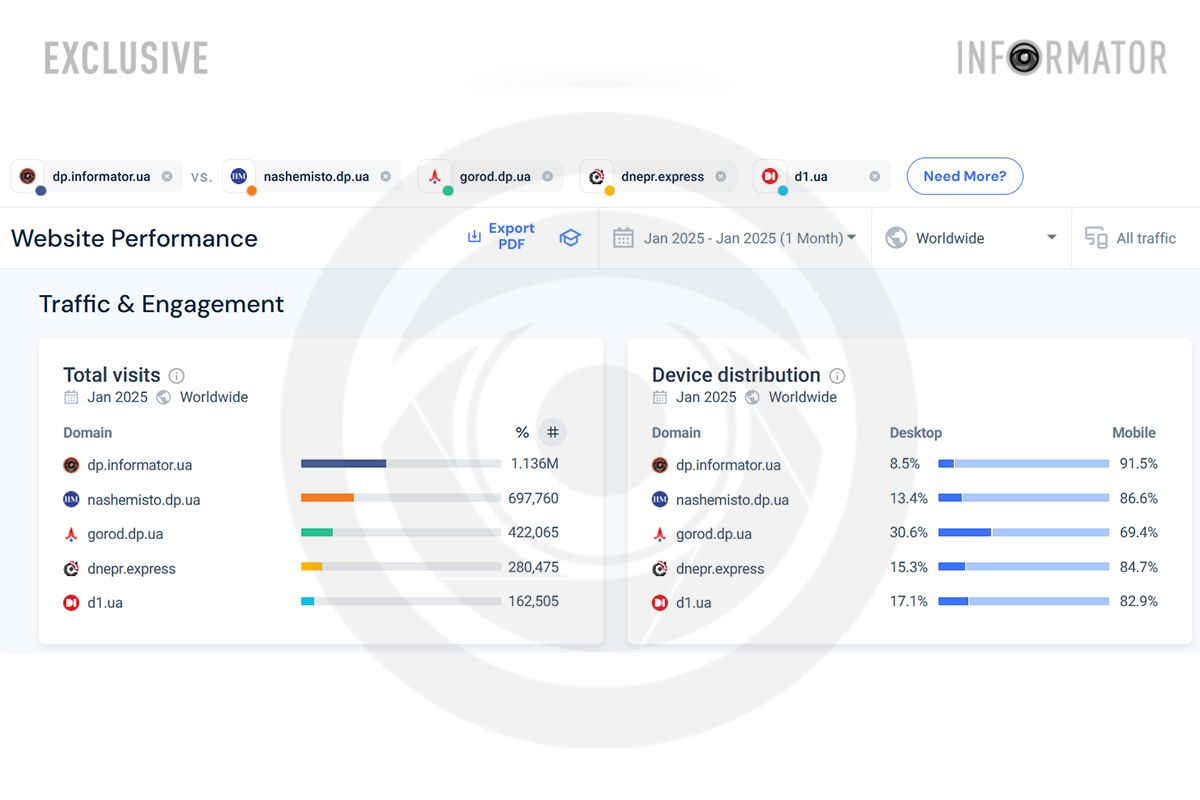This screenshot has width=1200, height=800.
Task: Remove the d1.ua comparison chip
Action: click(874, 175)
